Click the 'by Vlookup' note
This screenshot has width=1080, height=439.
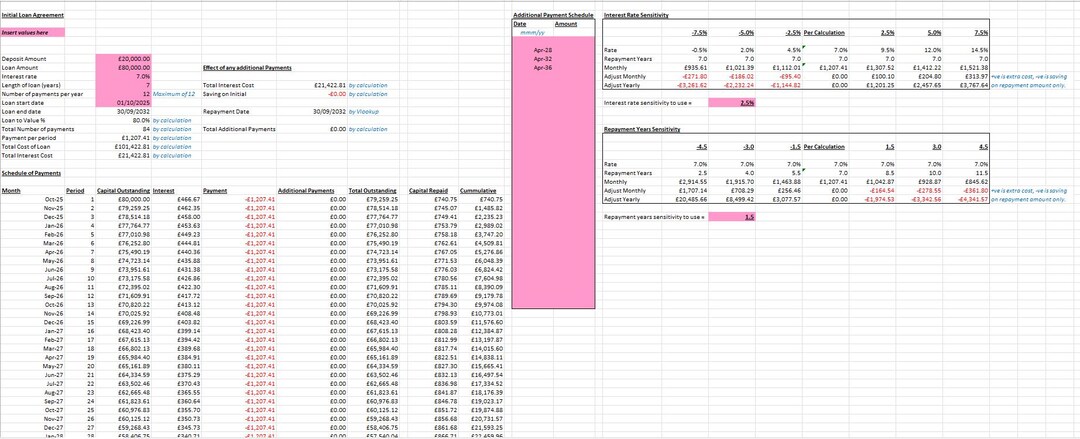click(364, 111)
